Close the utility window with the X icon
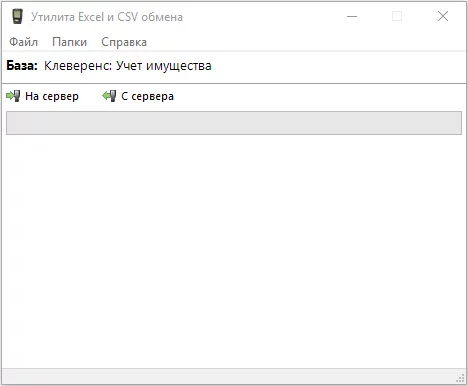The width and height of the screenshot is (468, 386). [x=443, y=16]
